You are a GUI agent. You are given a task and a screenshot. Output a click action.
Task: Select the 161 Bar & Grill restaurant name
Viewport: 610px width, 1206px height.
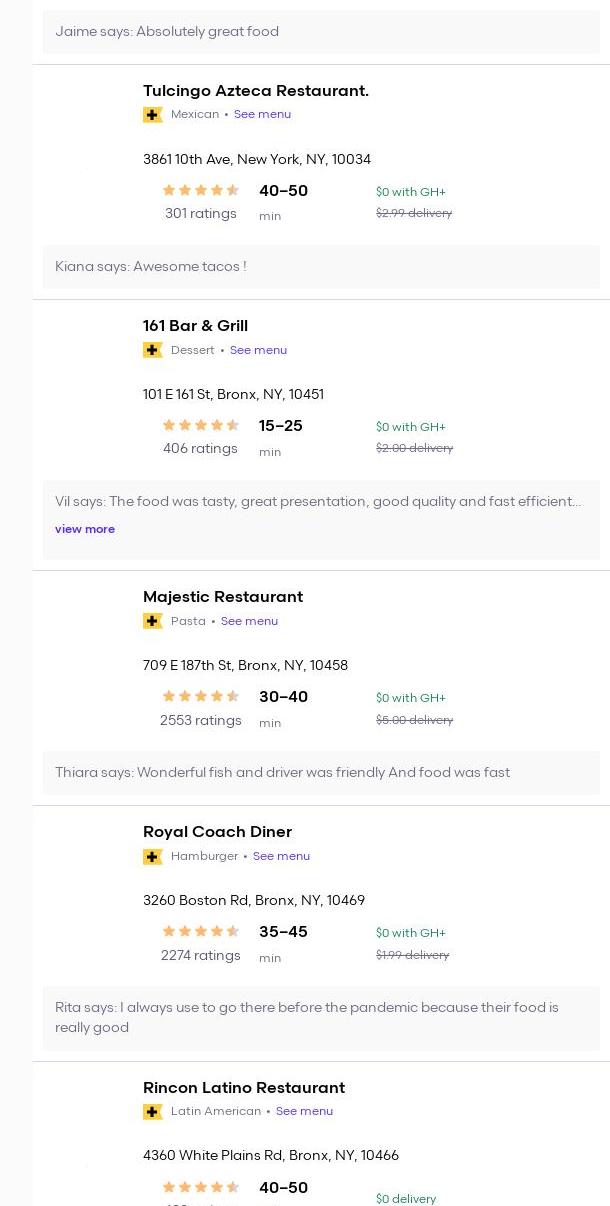pos(195,326)
